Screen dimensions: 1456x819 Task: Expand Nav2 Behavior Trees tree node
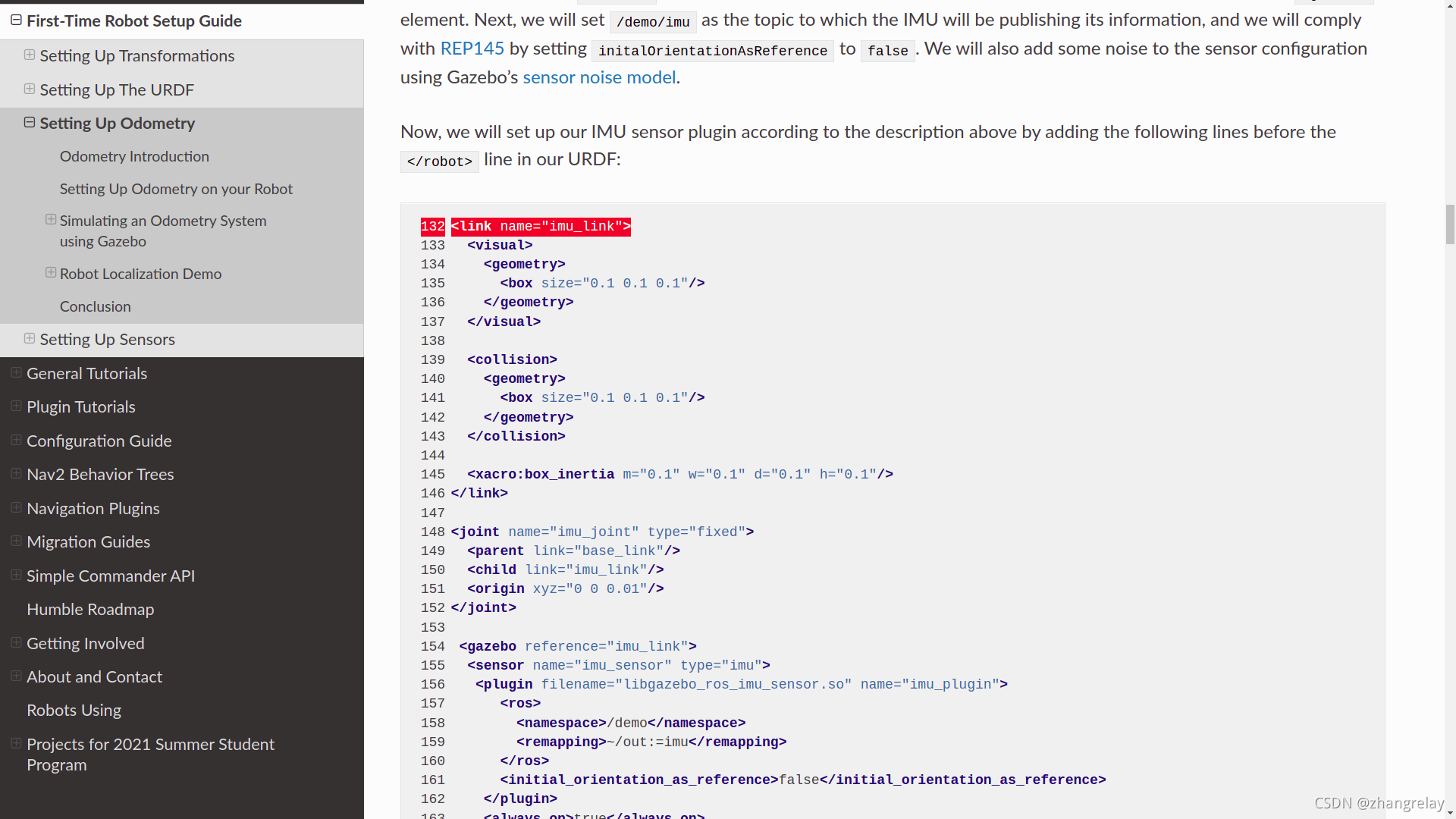click(16, 473)
